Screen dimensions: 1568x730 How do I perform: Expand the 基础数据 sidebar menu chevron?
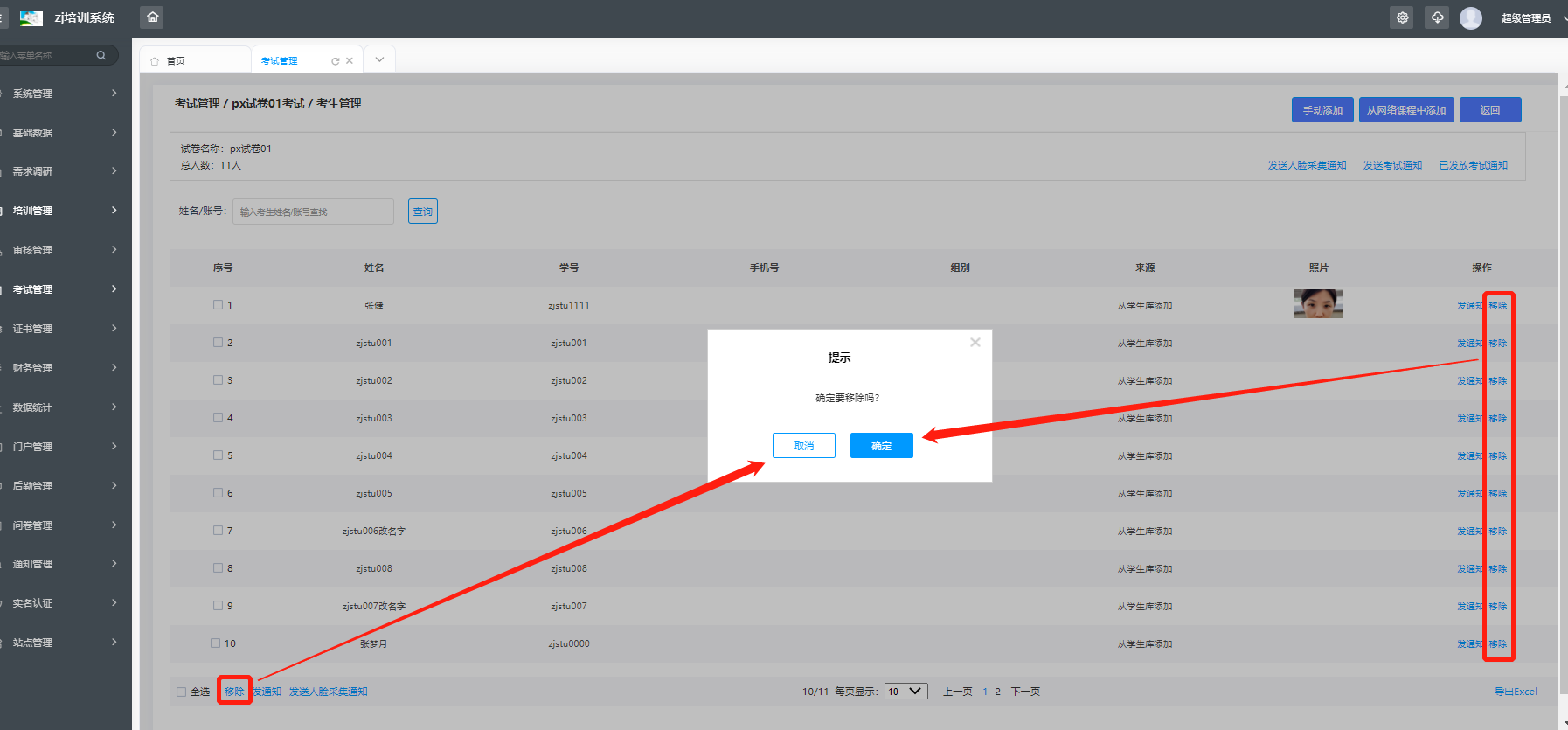(114, 132)
